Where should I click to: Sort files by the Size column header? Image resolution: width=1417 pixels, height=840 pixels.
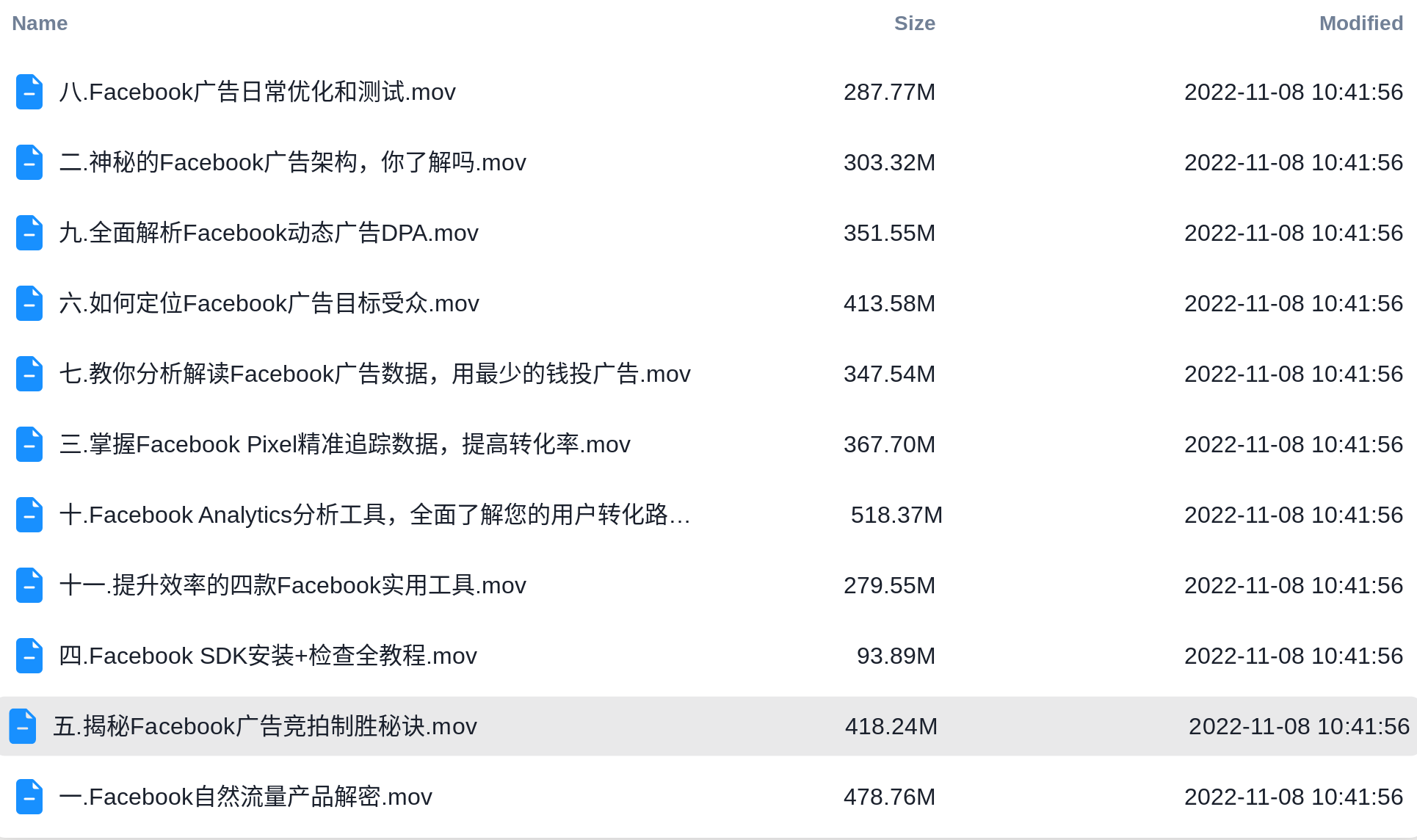point(914,23)
